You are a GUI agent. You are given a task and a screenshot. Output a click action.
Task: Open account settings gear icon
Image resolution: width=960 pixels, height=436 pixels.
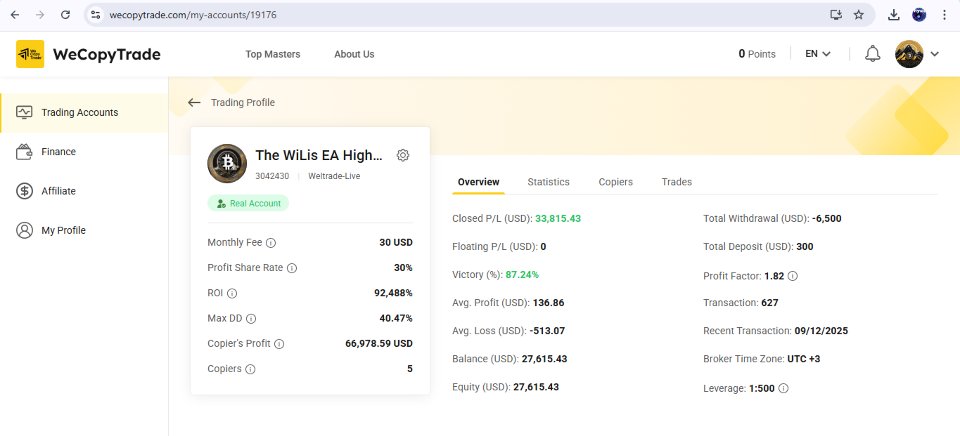pos(403,156)
